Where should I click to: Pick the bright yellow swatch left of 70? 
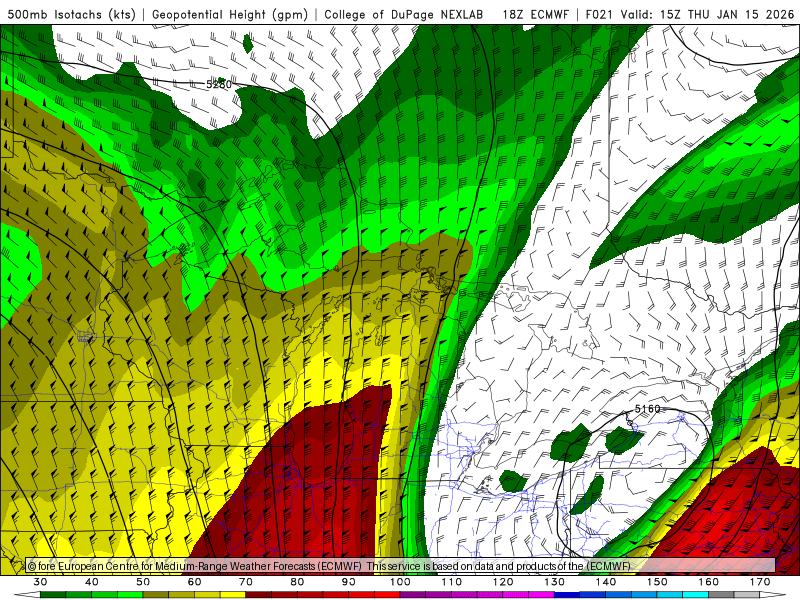233,595
